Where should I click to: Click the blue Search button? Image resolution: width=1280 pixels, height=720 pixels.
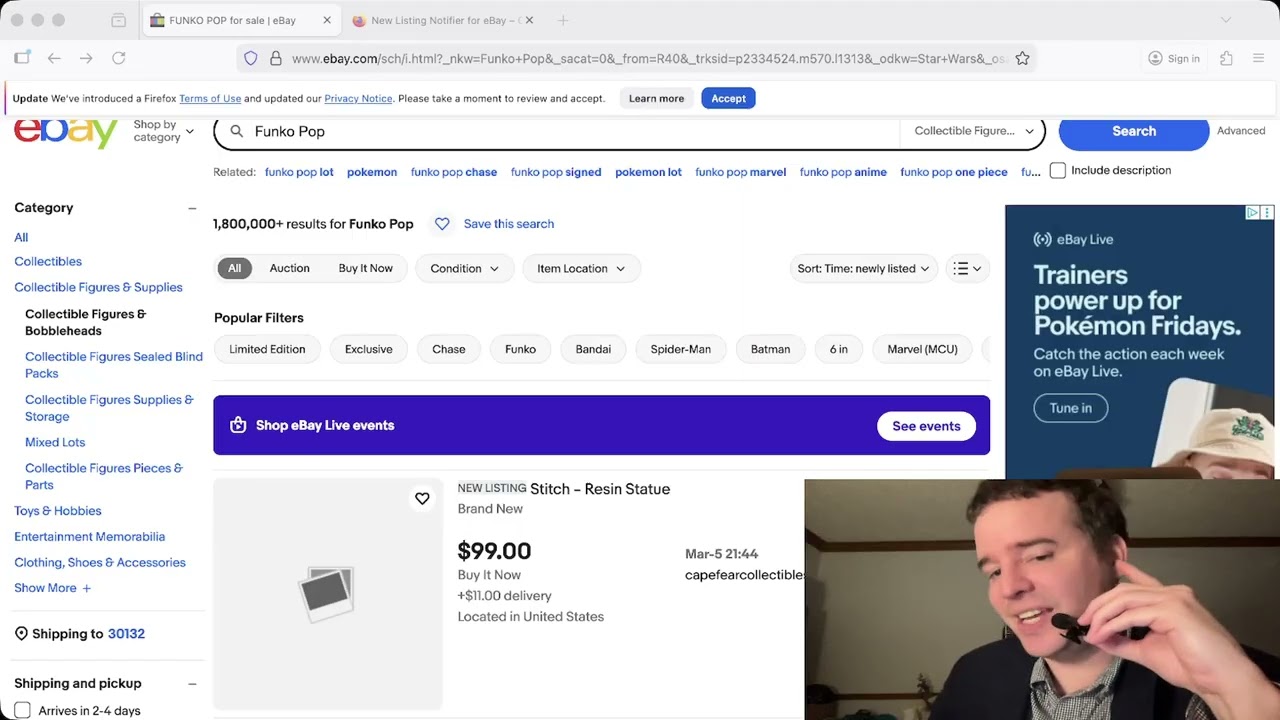(1134, 131)
